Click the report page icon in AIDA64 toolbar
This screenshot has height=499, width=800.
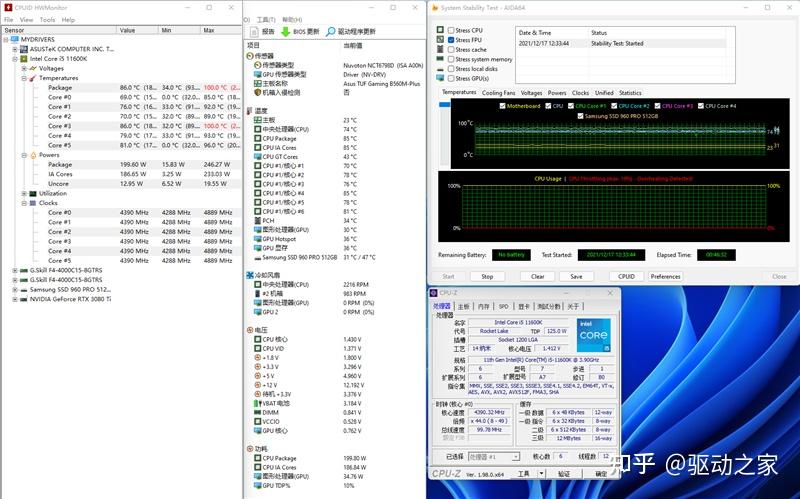coord(255,32)
